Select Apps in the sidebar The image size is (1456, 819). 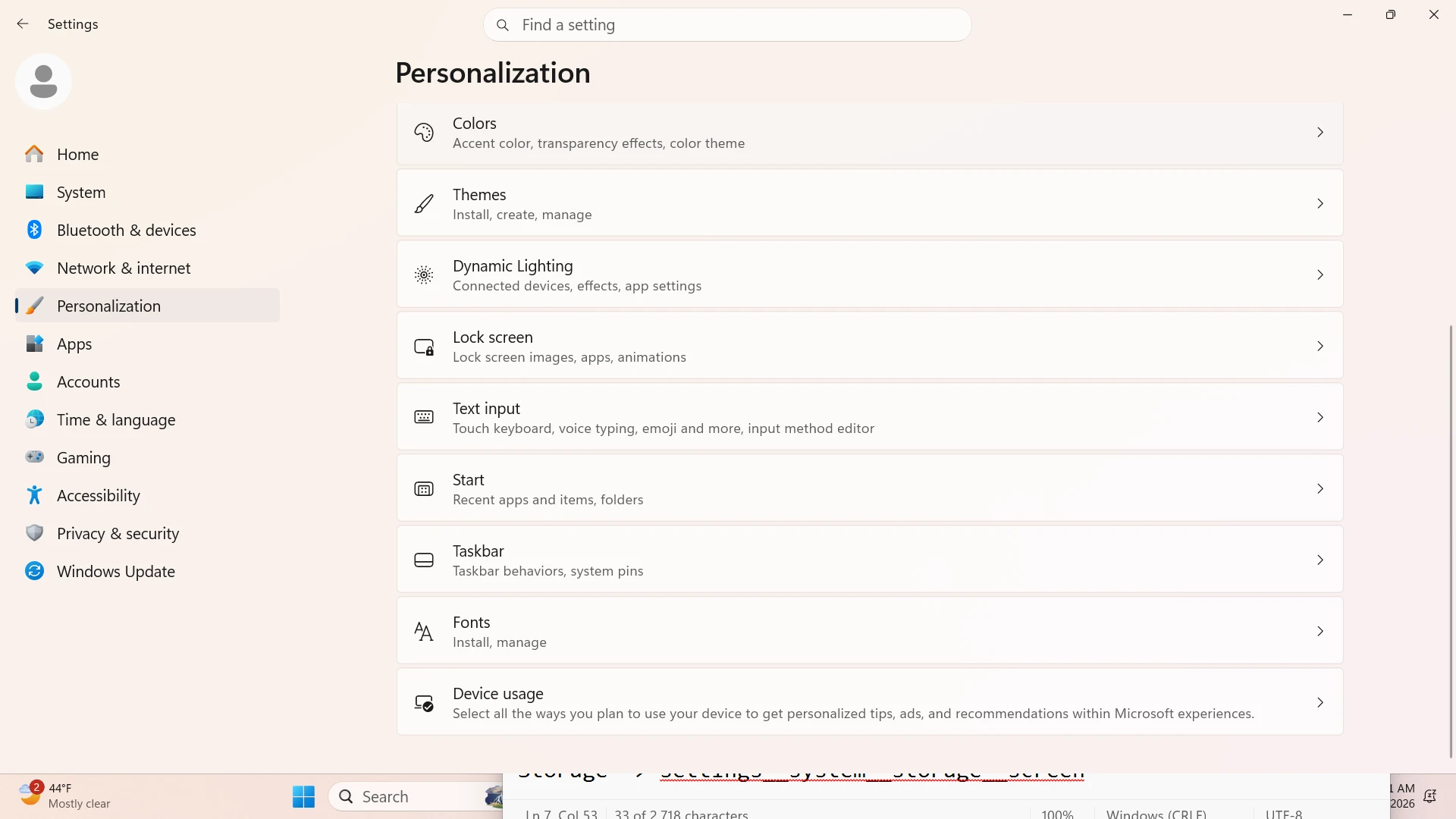[x=147, y=344]
